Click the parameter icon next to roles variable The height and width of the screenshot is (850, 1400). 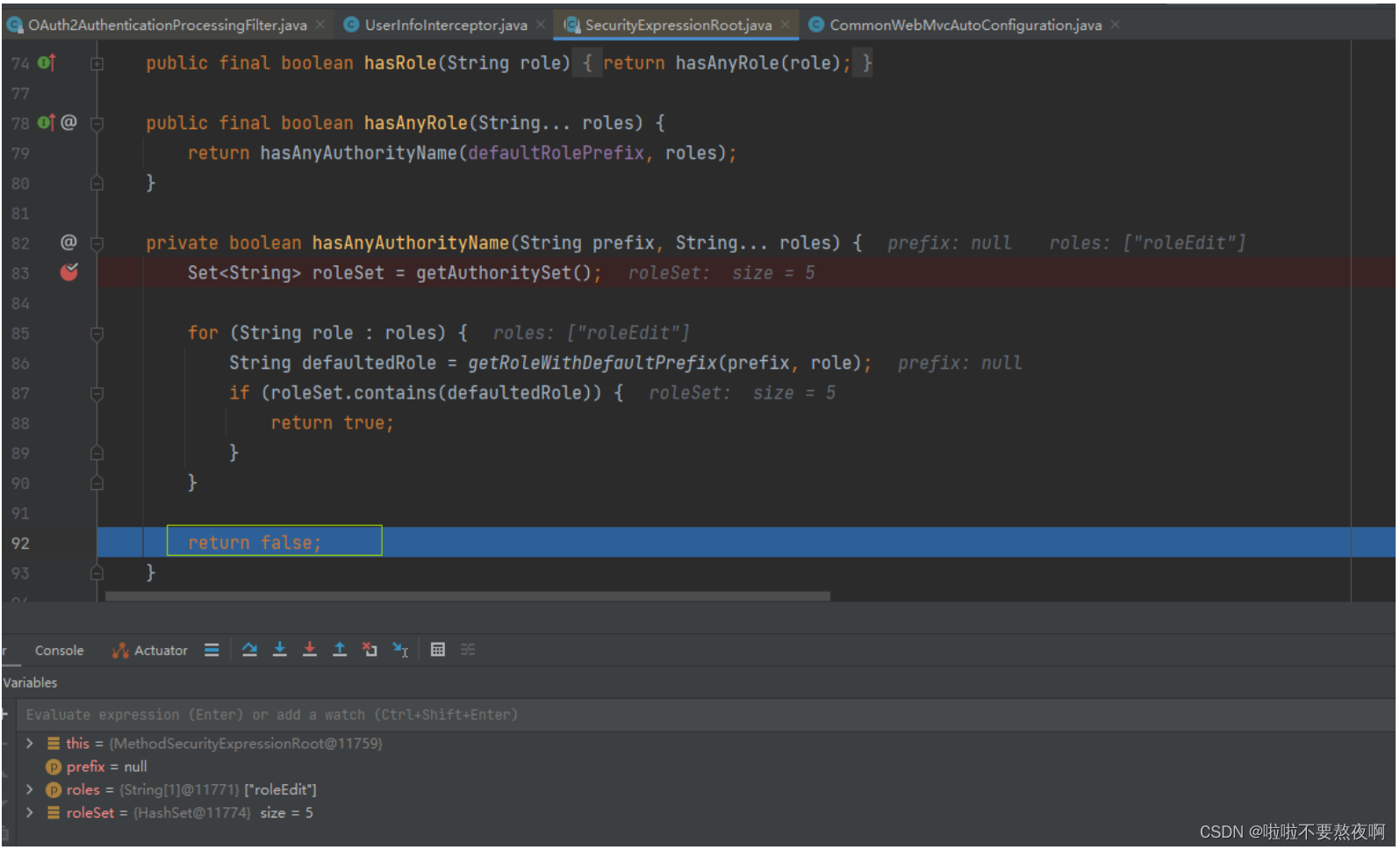point(54,789)
